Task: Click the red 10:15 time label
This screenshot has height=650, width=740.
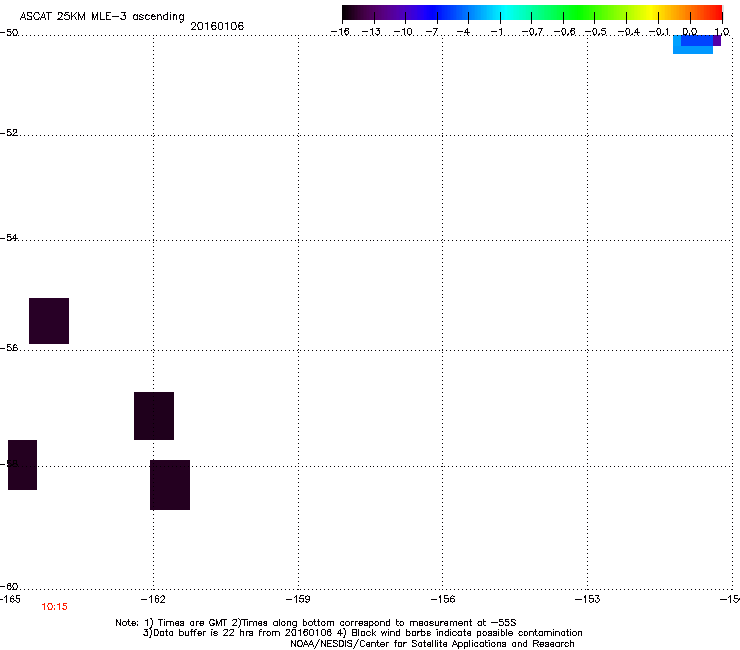Action: (x=54, y=607)
